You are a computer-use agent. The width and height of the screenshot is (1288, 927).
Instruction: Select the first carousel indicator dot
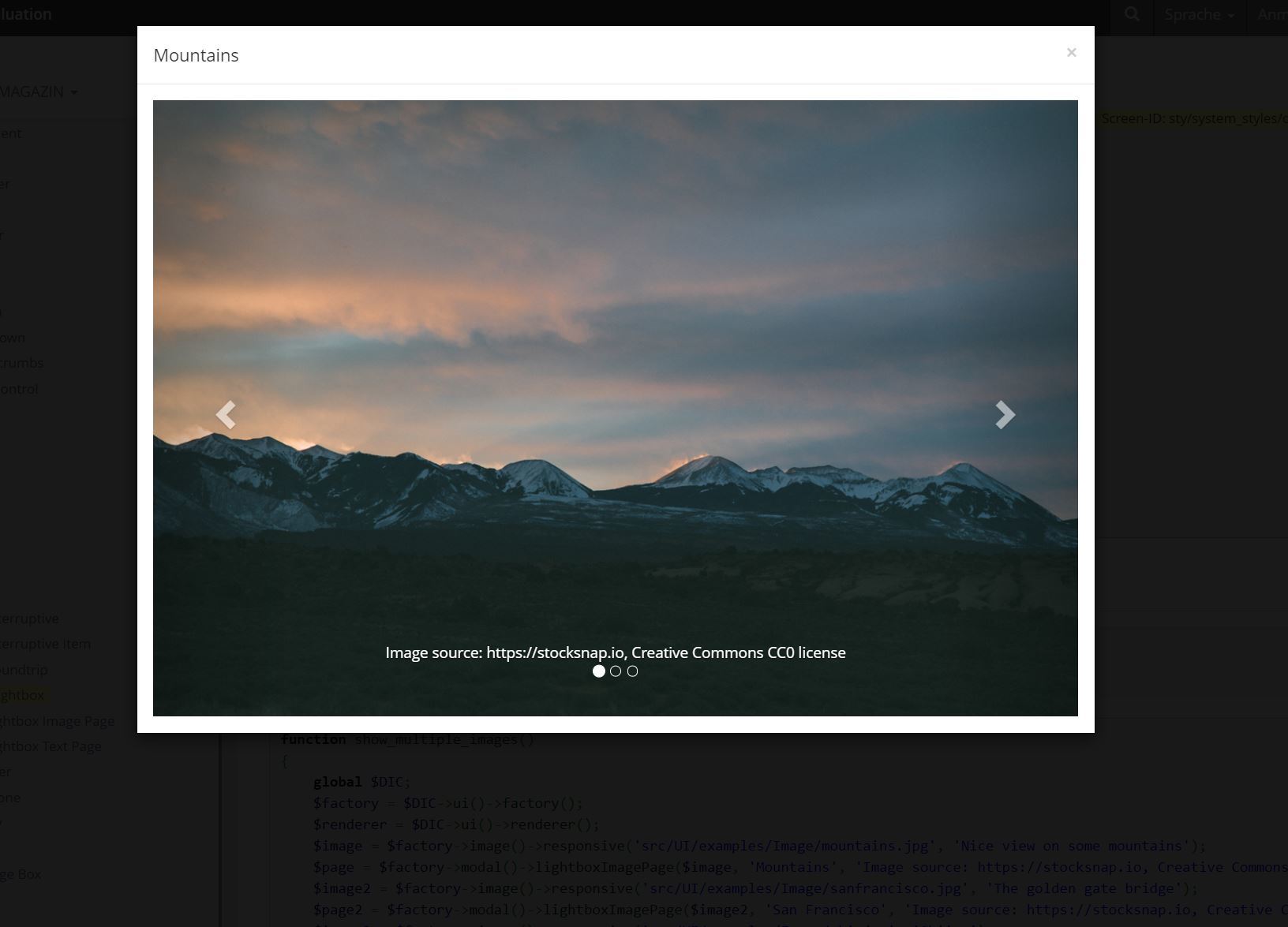click(599, 671)
